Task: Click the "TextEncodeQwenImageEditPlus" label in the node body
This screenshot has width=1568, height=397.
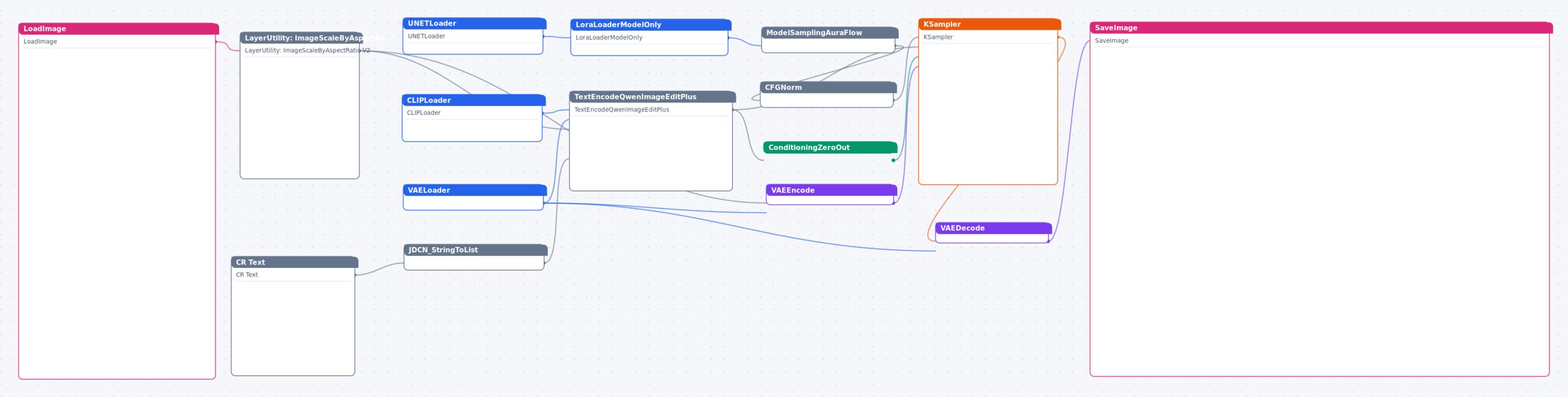Action: (622, 110)
